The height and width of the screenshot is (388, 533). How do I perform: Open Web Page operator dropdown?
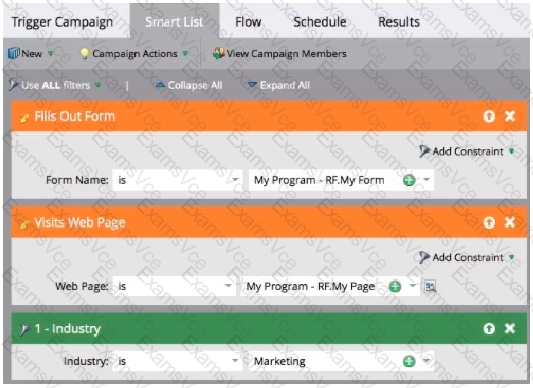174,286
